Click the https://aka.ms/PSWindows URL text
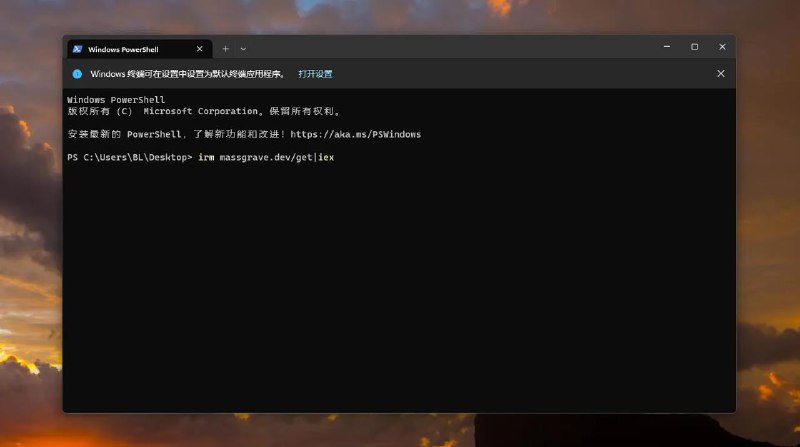The image size is (800, 447). [x=356, y=134]
